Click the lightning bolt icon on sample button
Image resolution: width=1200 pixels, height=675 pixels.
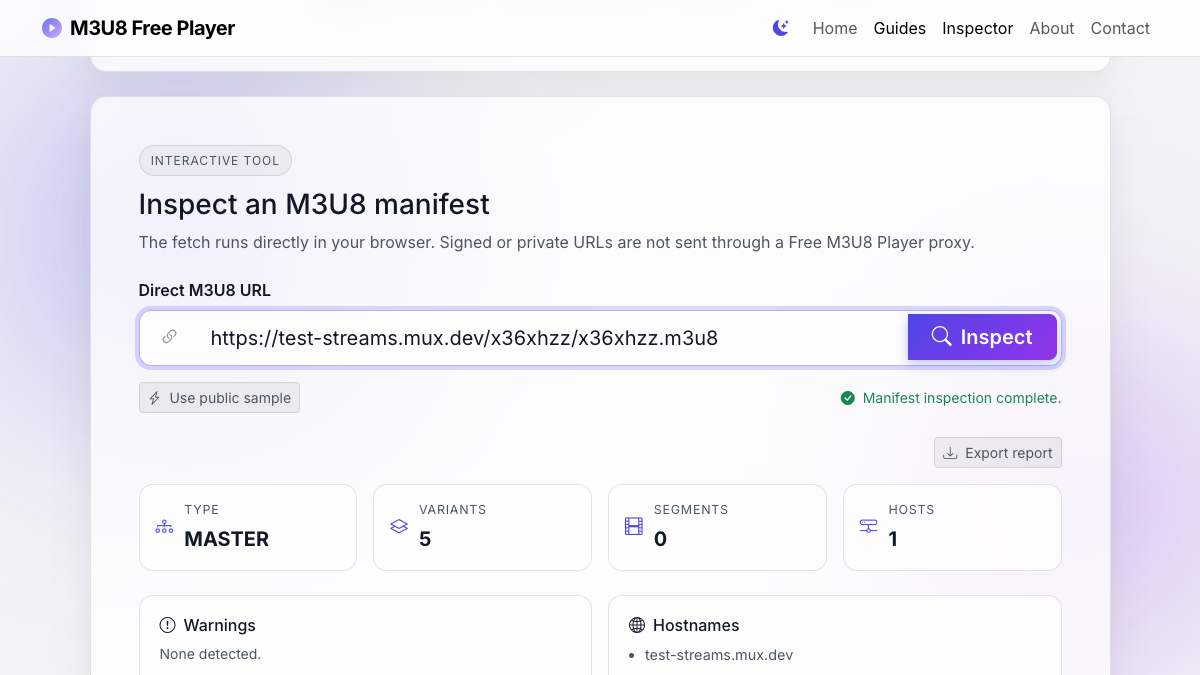(155, 398)
